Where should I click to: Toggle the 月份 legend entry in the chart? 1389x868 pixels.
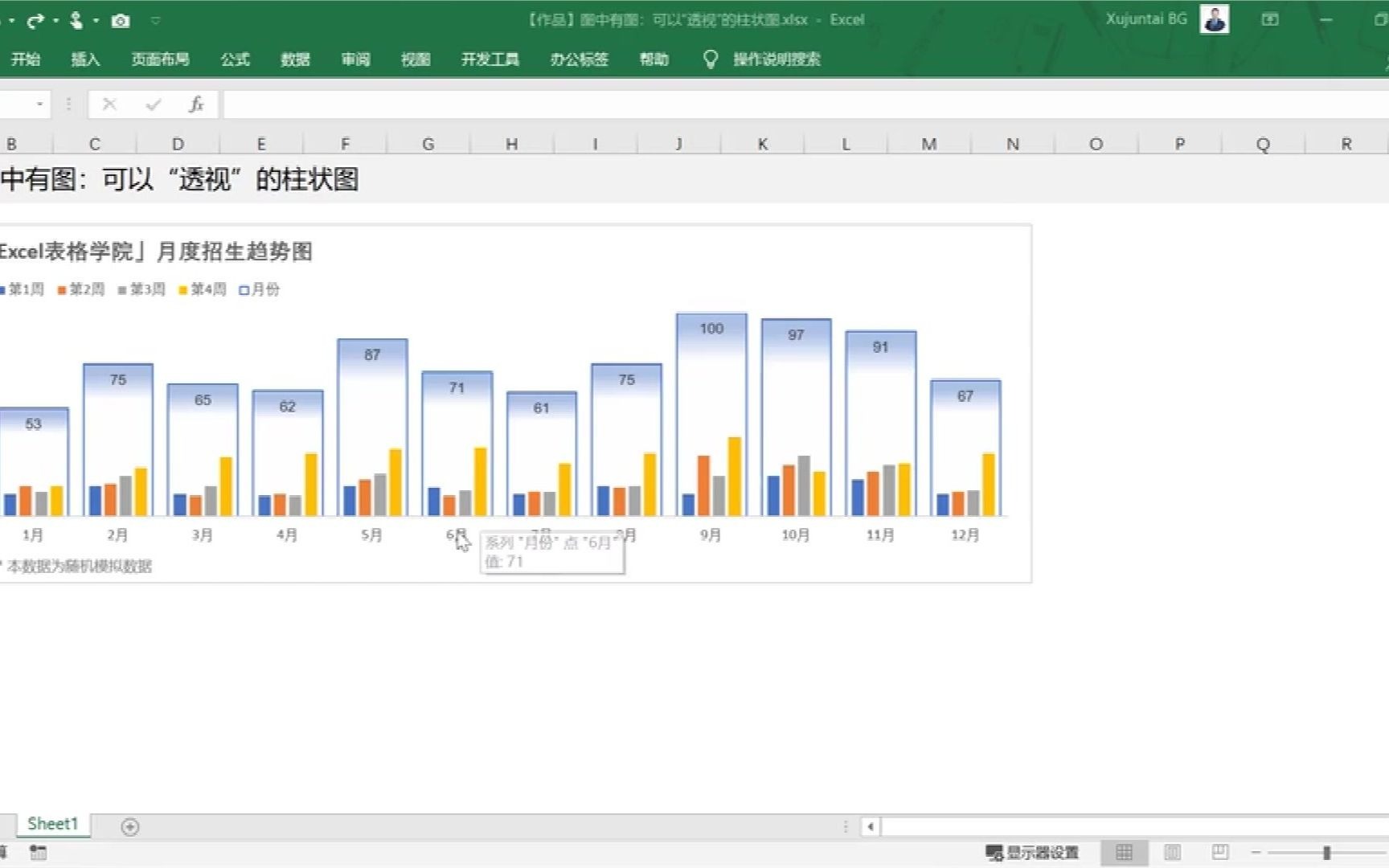point(259,289)
